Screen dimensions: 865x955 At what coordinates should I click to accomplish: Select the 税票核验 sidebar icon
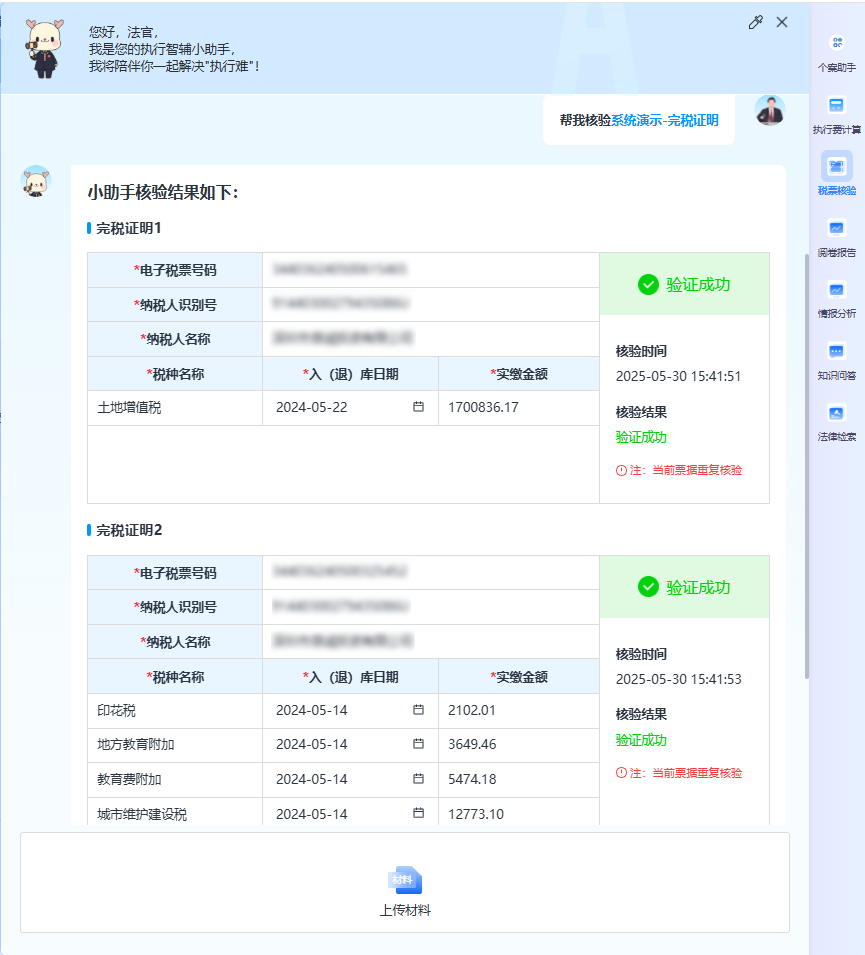pos(836,166)
